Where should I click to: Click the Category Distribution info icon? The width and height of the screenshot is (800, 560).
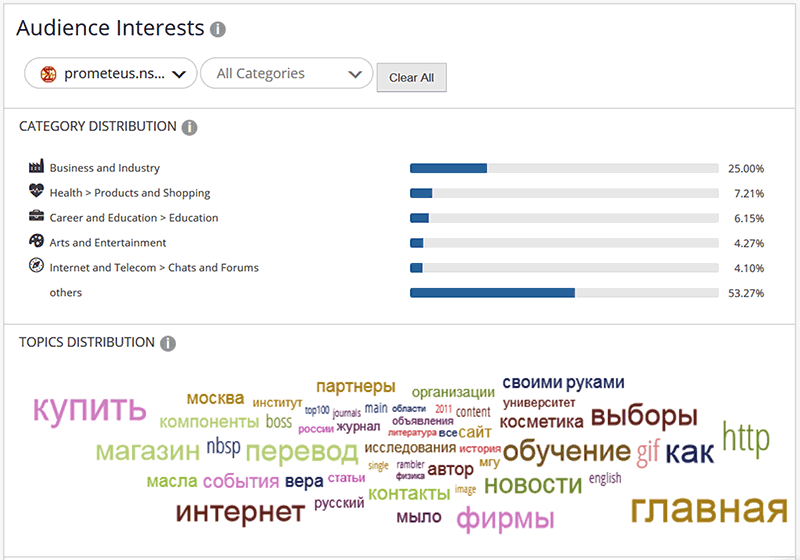[189, 128]
